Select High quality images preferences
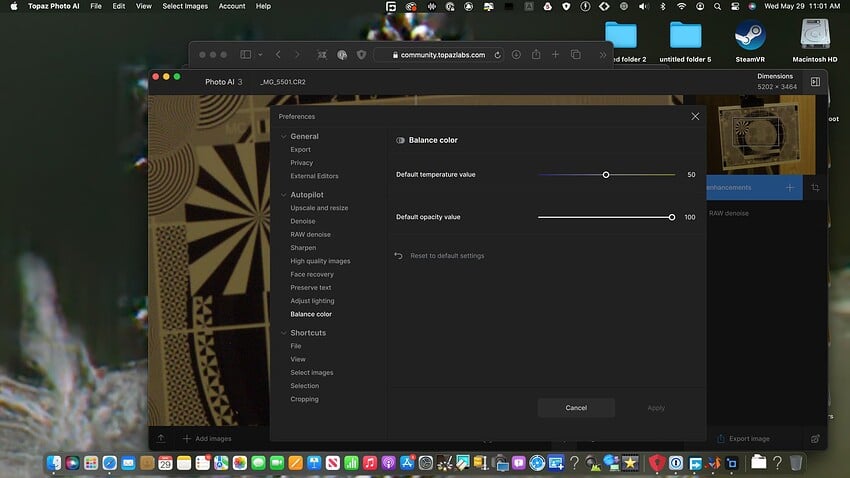Viewport: 850px width, 478px height. (320, 261)
